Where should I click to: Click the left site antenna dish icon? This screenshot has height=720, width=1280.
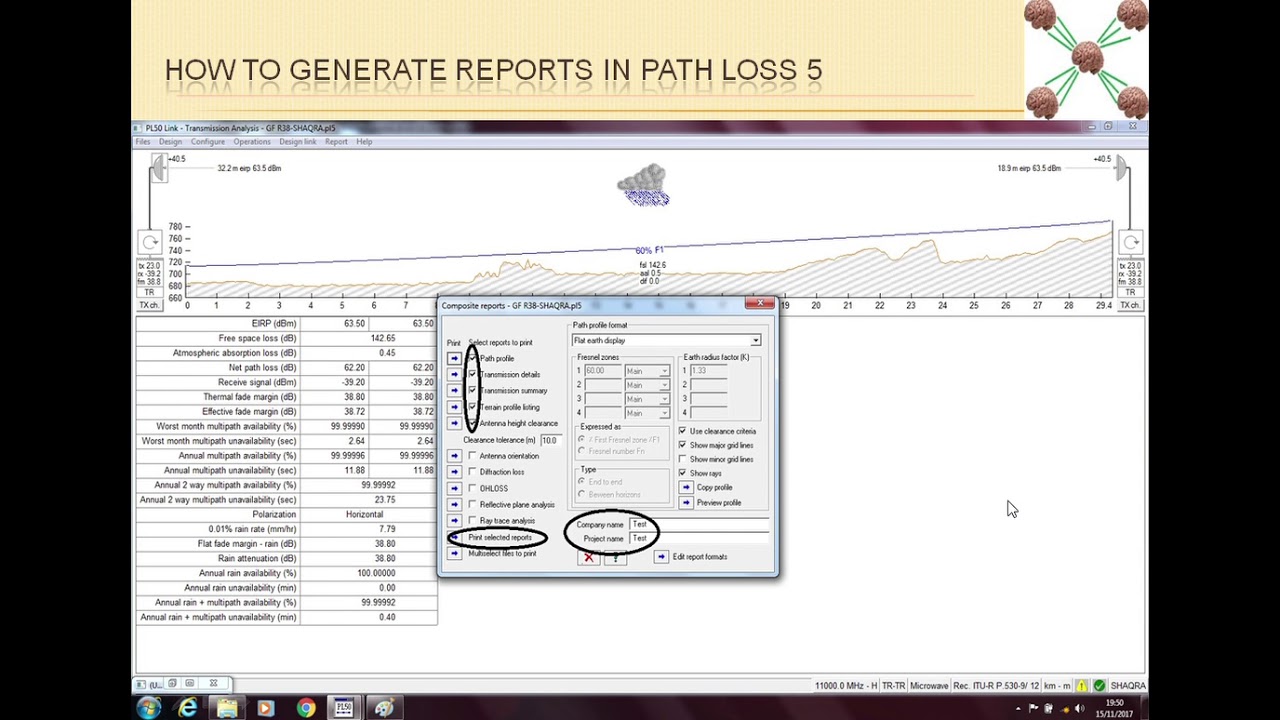tap(158, 170)
